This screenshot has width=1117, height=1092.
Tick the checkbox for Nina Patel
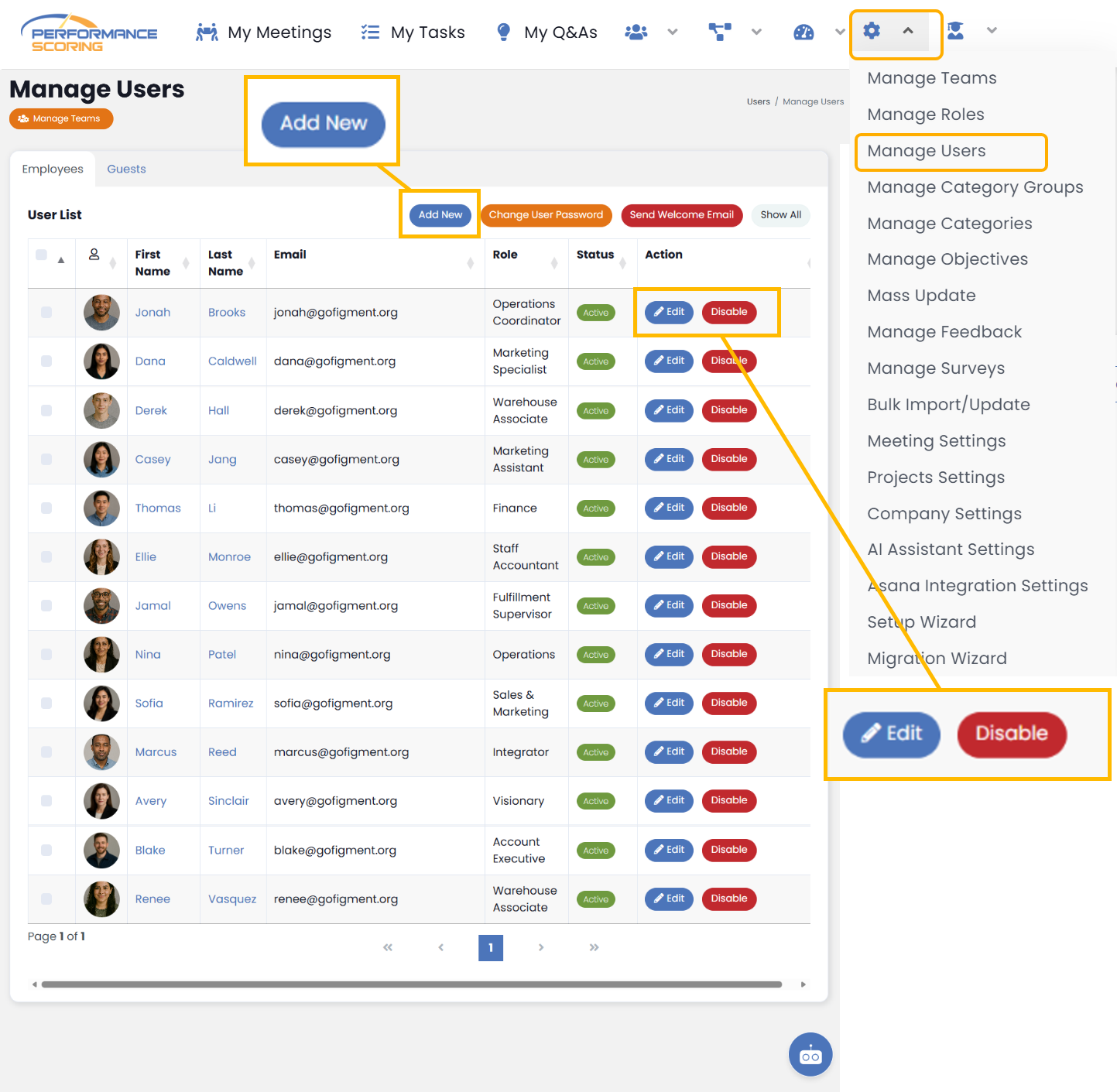(x=46, y=655)
